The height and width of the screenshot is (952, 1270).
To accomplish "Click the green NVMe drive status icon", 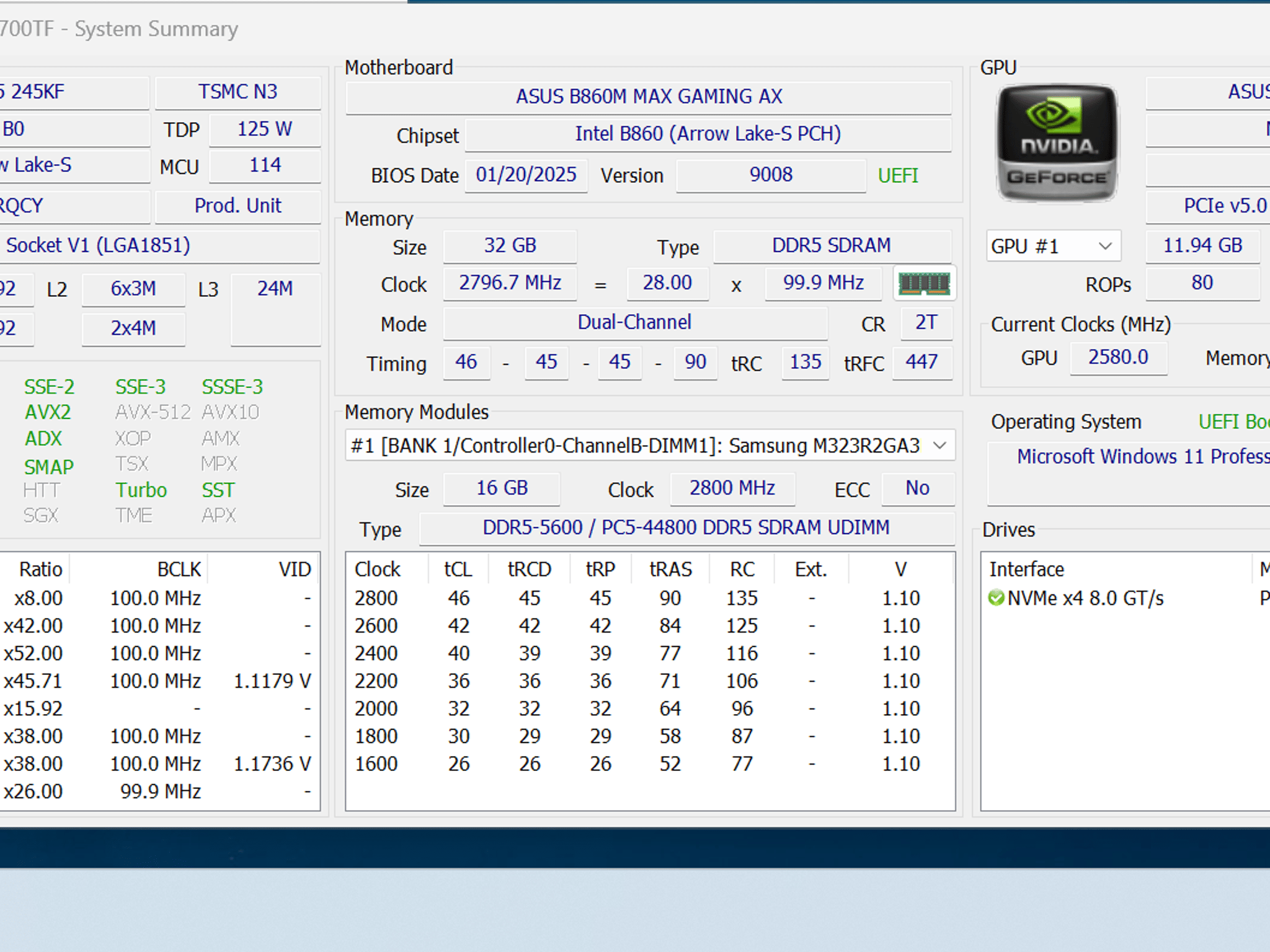I will tap(996, 598).
